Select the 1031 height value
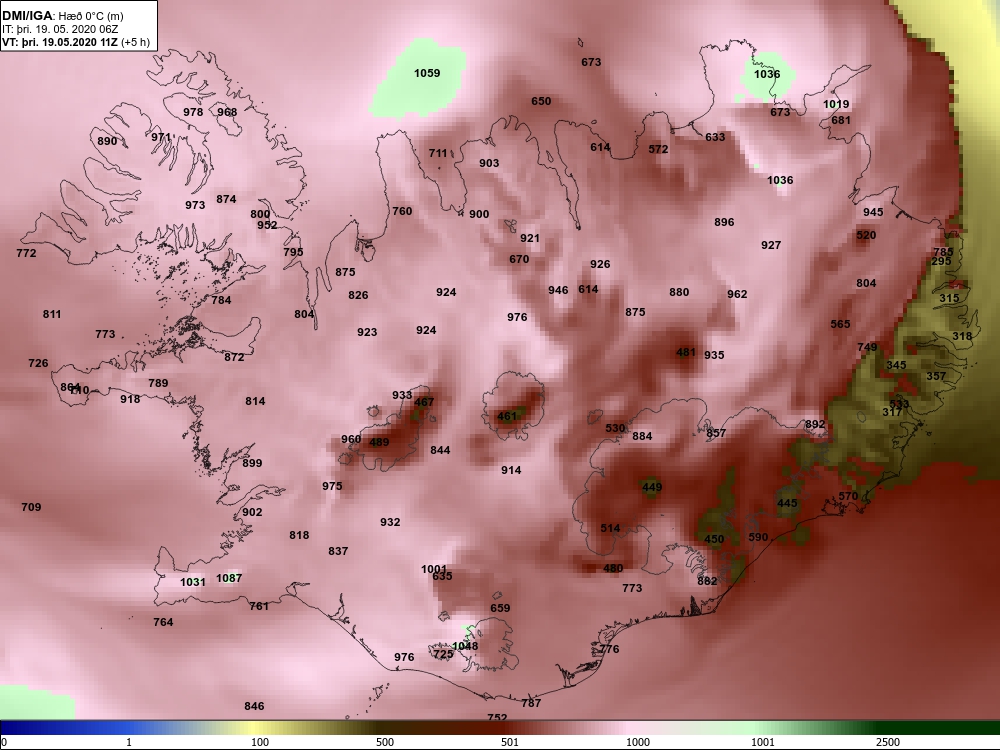1000x750 pixels. point(193,582)
